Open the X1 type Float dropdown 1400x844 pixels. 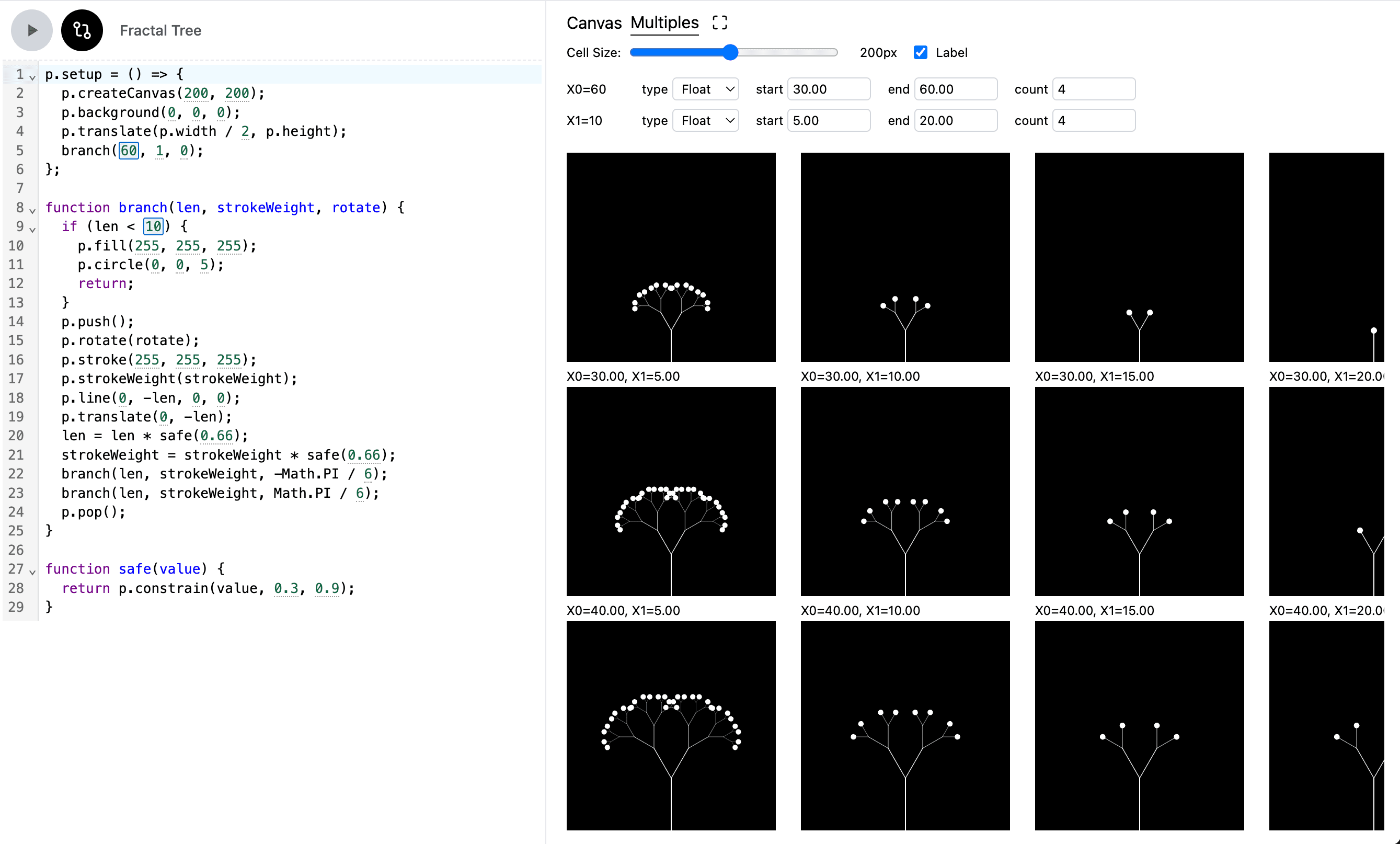705,120
